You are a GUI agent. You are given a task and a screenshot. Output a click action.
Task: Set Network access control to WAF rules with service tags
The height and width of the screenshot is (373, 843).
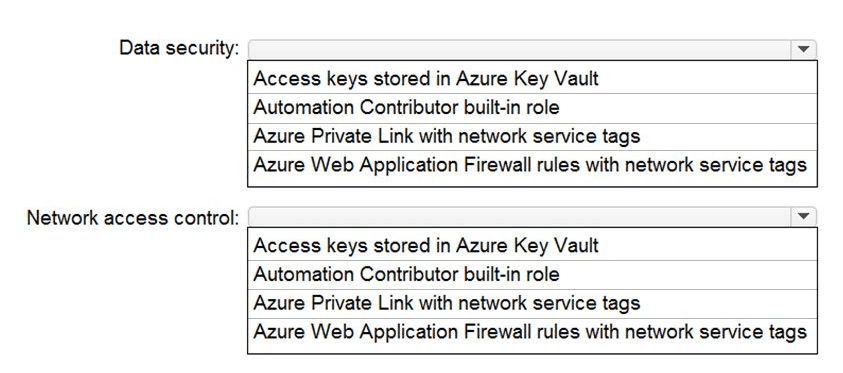(x=532, y=332)
